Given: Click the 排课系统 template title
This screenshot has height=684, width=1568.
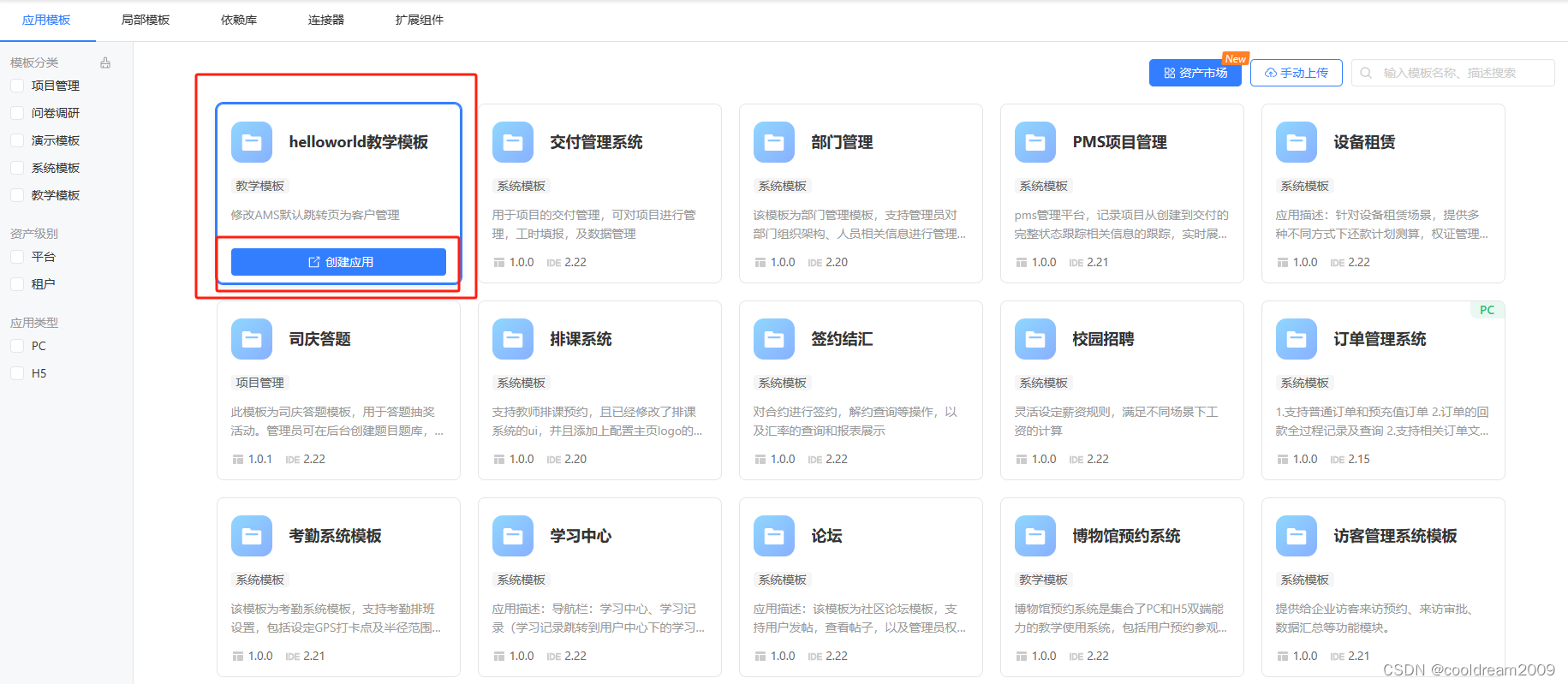Looking at the screenshot, I should [x=581, y=339].
